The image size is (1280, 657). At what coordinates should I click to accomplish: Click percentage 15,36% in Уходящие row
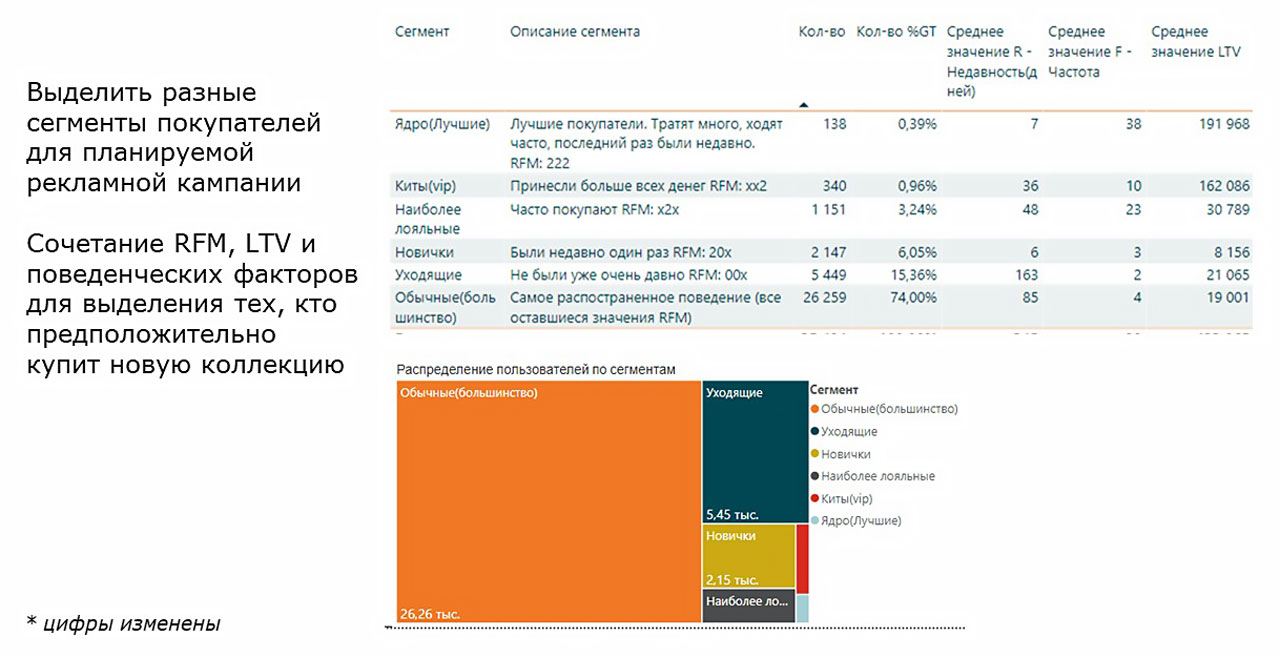coord(913,275)
